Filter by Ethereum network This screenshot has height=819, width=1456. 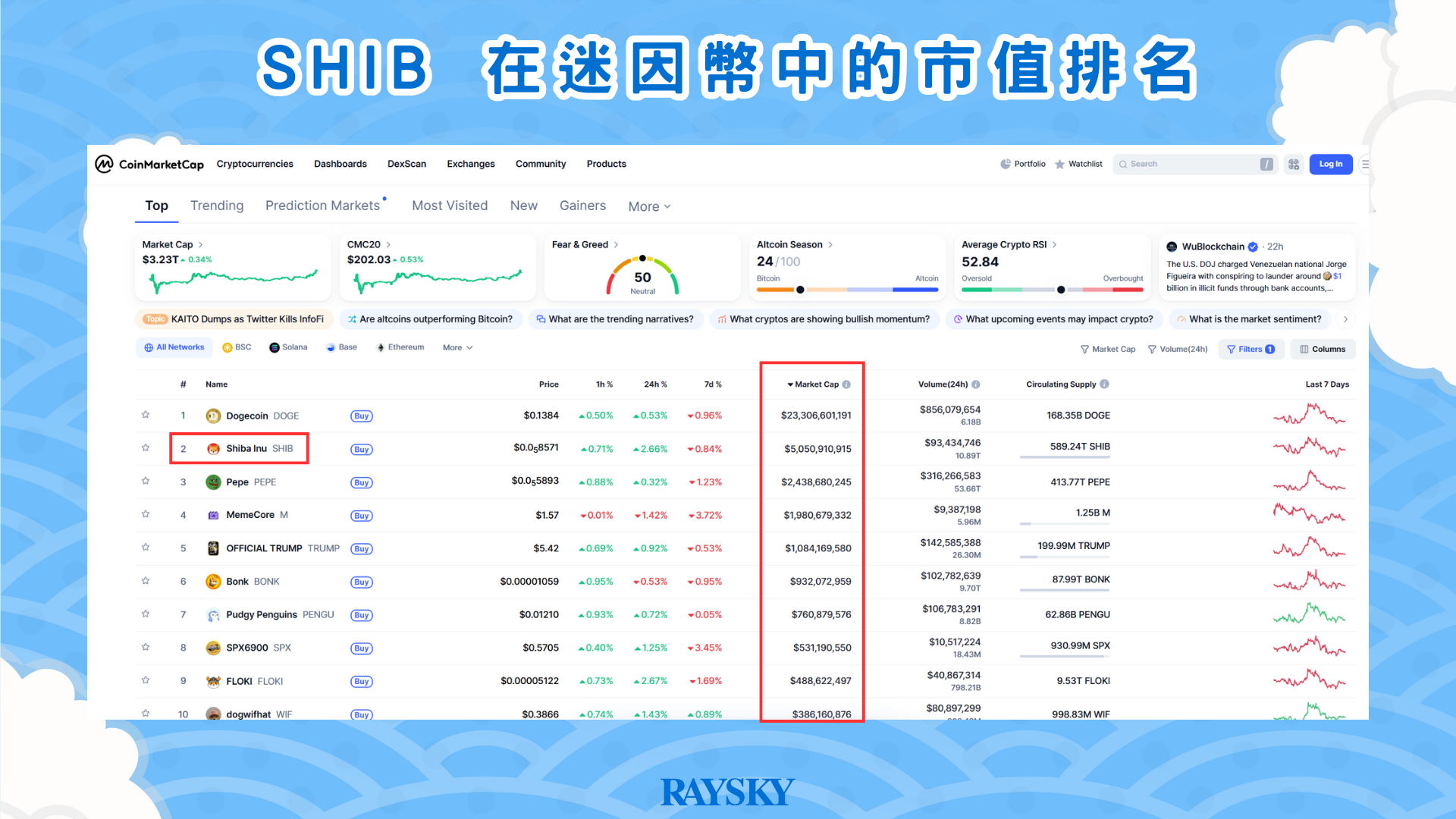pos(400,347)
